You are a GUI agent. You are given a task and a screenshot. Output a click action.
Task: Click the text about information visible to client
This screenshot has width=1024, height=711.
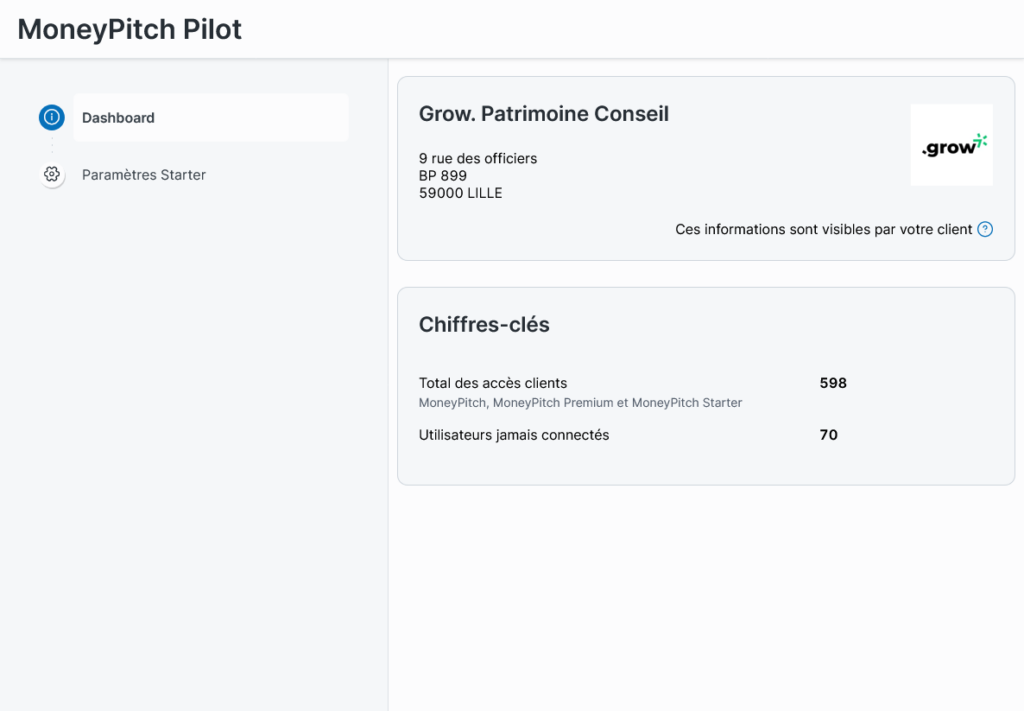(x=823, y=229)
